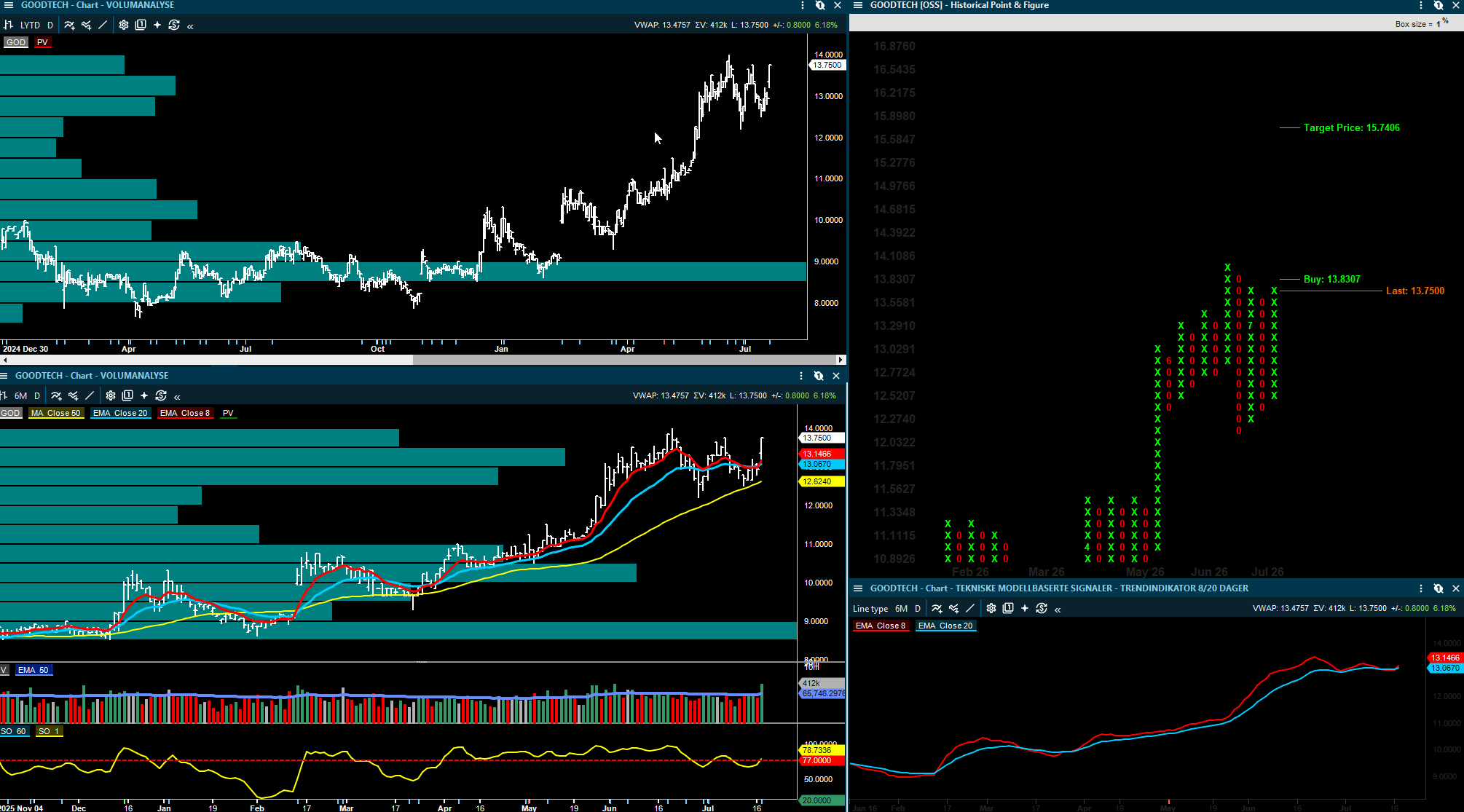Open settings gear in 6M VOLUMANALYSE chart
Viewport: 1464px width, 812px height.
pos(111,395)
